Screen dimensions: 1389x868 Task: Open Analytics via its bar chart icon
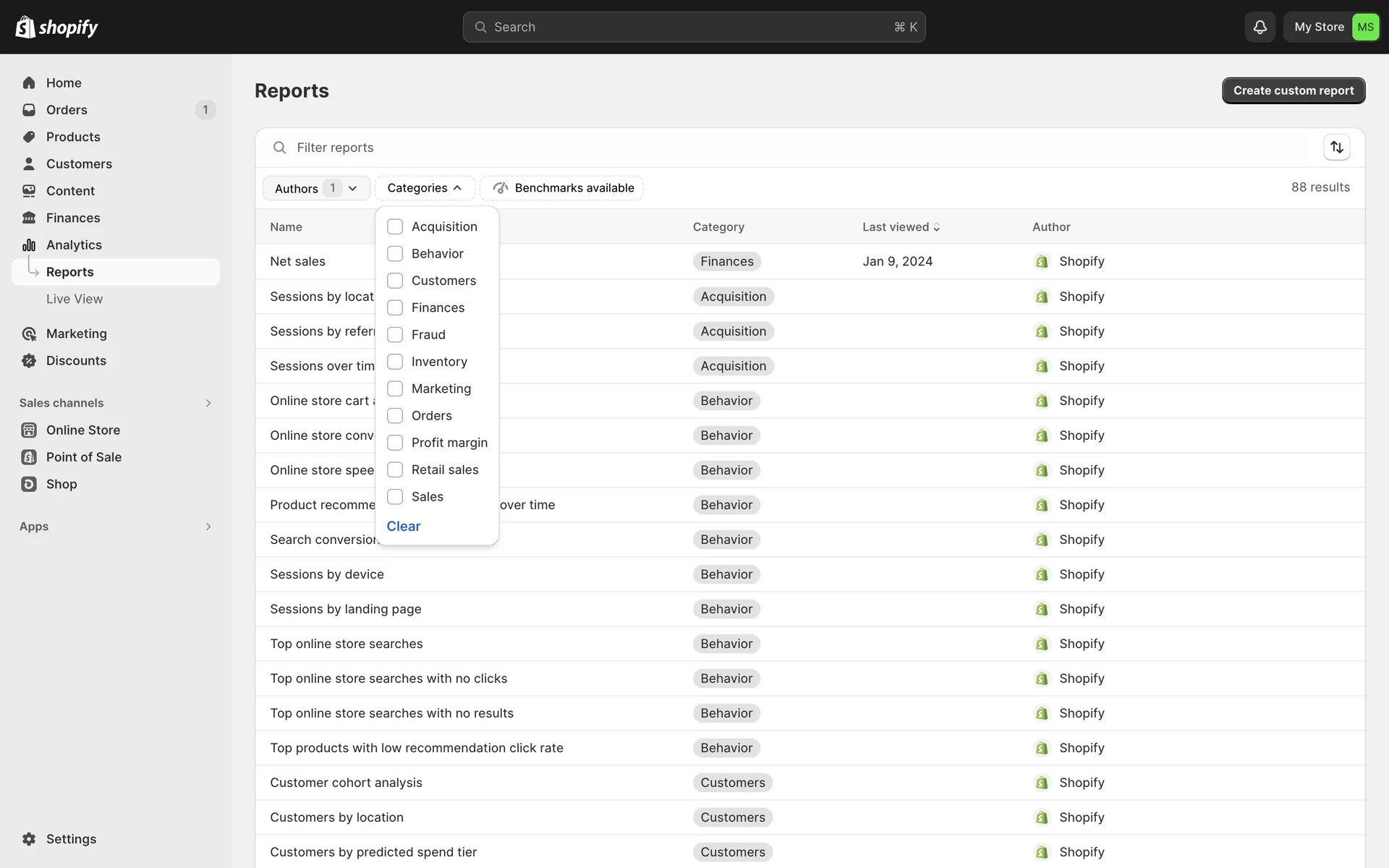(29, 245)
